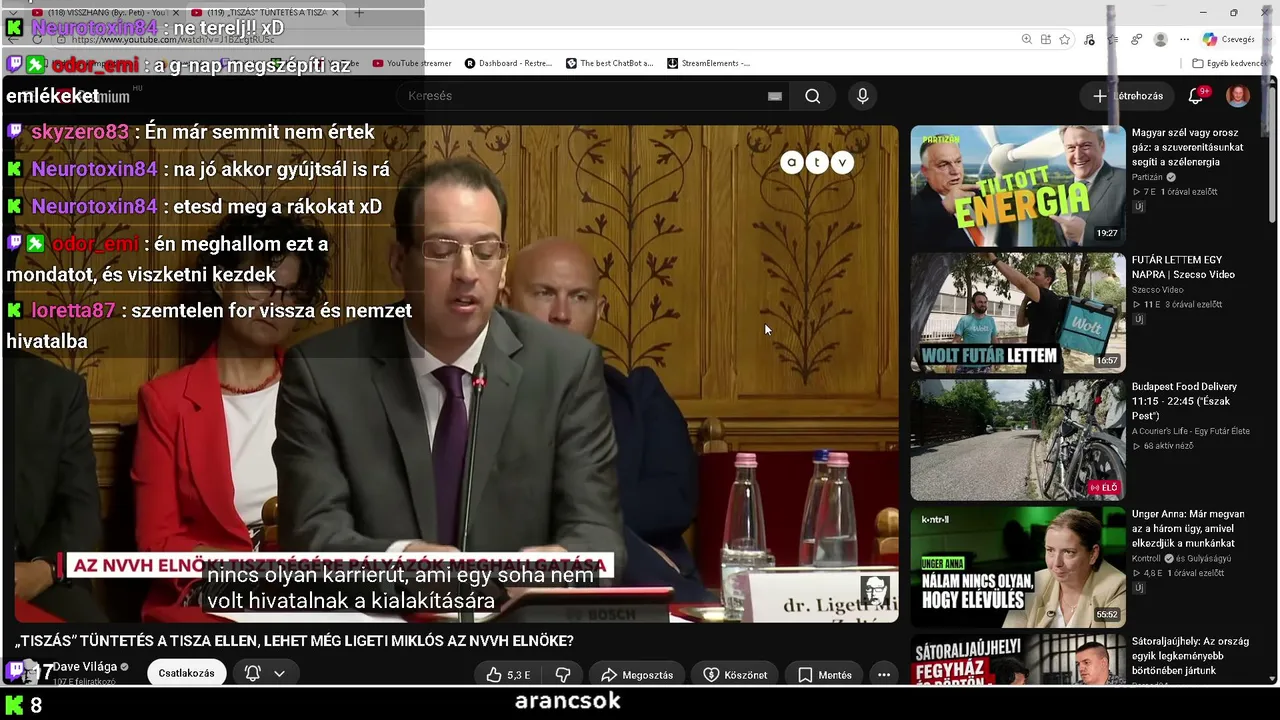Open the Partizán channel link

[1147, 177]
